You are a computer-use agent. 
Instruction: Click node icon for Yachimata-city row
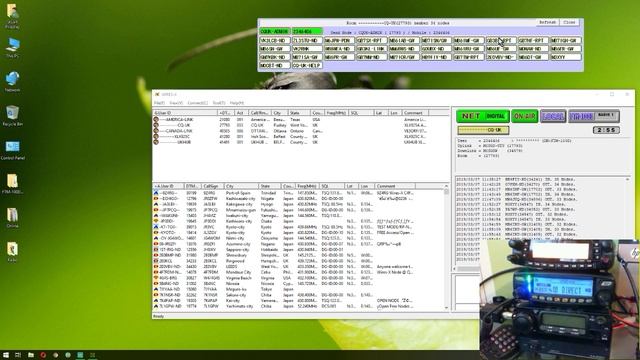tap(156, 306)
